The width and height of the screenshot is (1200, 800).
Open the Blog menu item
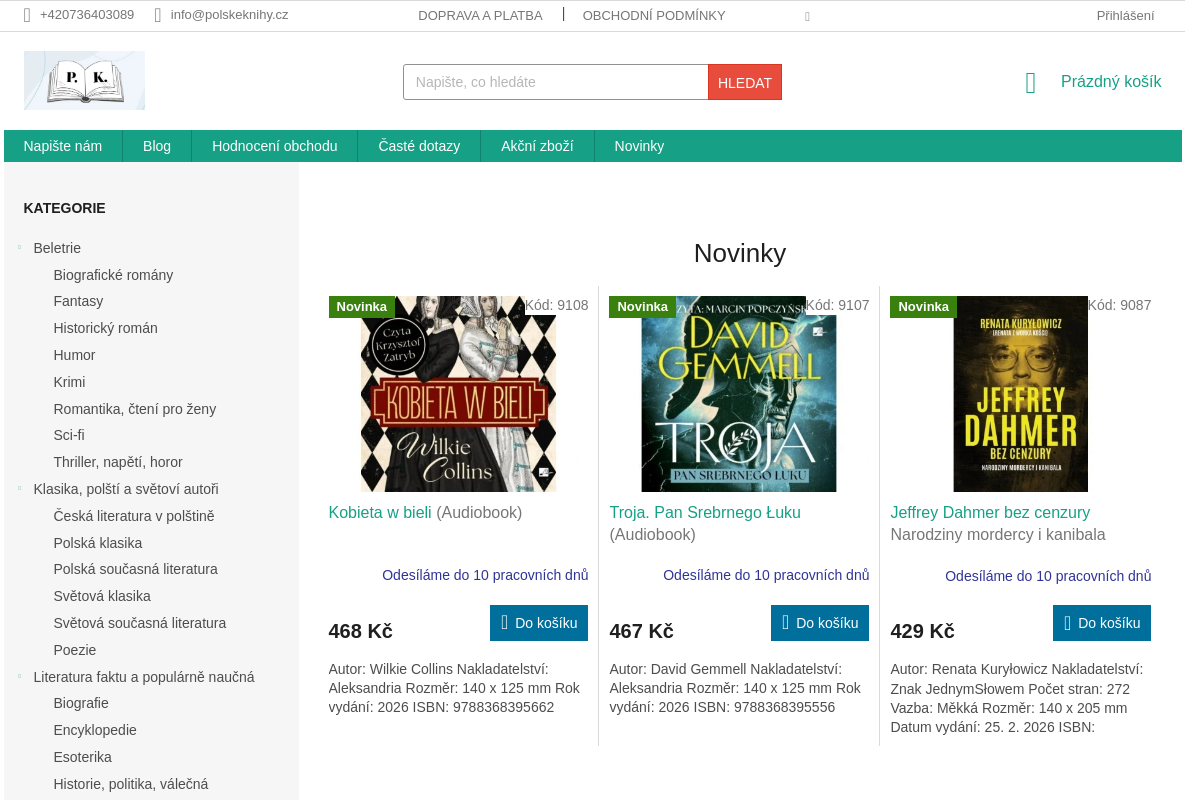pos(157,146)
